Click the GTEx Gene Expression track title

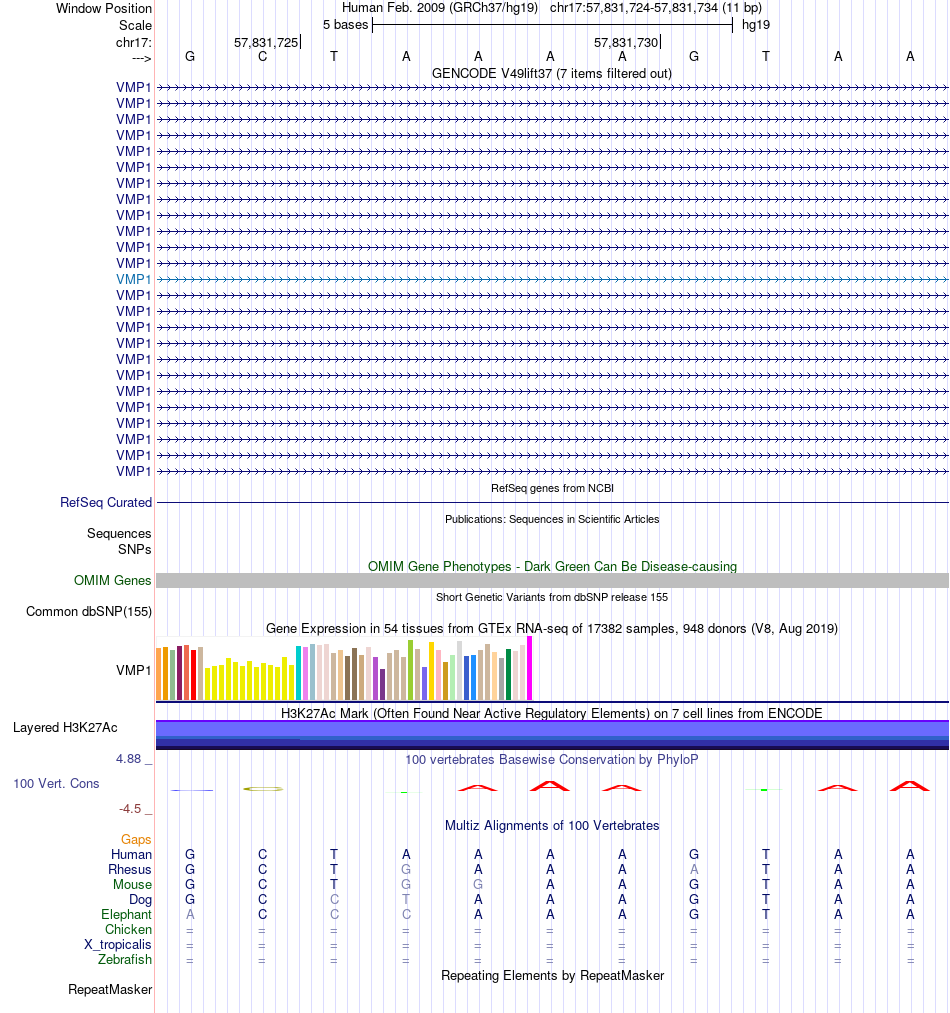552,629
